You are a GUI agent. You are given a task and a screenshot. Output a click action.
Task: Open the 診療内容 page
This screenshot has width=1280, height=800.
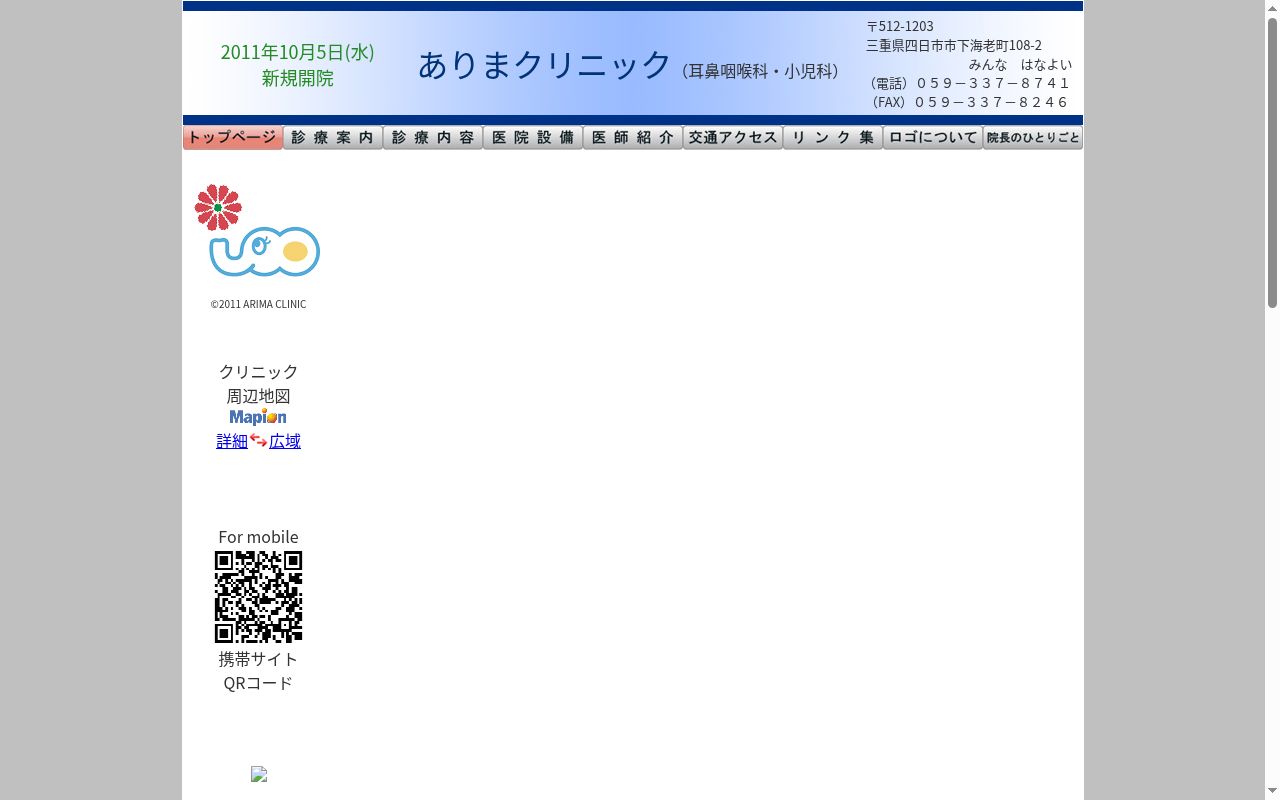tap(433, 138)
